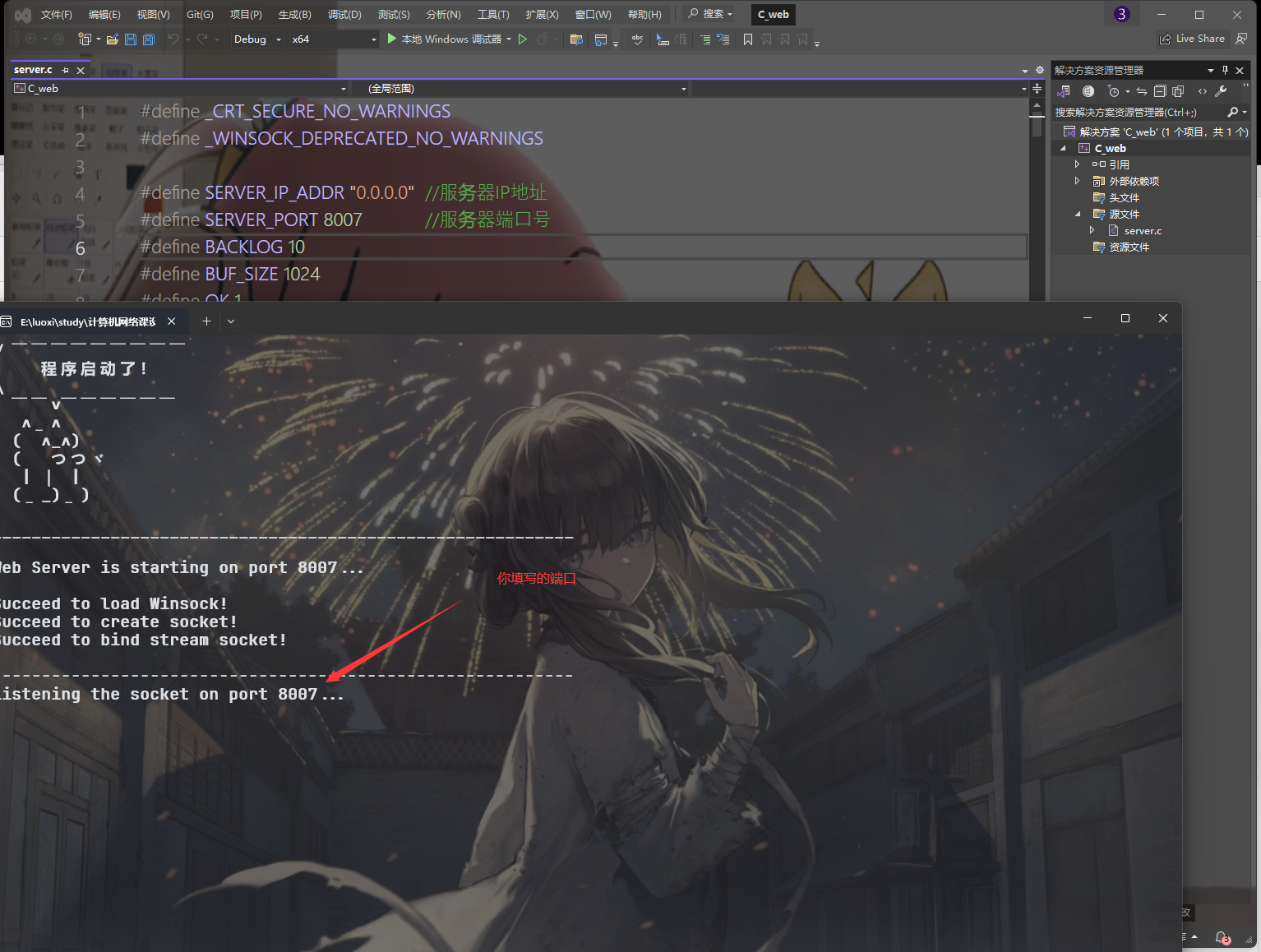Viewport: 1261px width, 952px height.
Task: Click the comment selected lines icon
Action: tap(705, 39)
